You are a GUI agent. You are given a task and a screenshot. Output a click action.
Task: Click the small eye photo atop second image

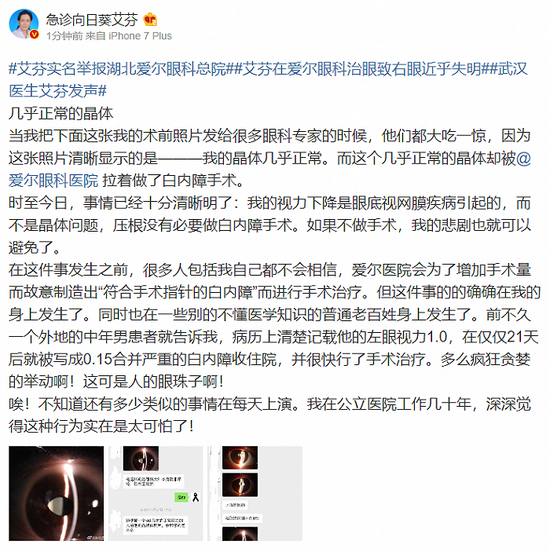pos(141,458)
